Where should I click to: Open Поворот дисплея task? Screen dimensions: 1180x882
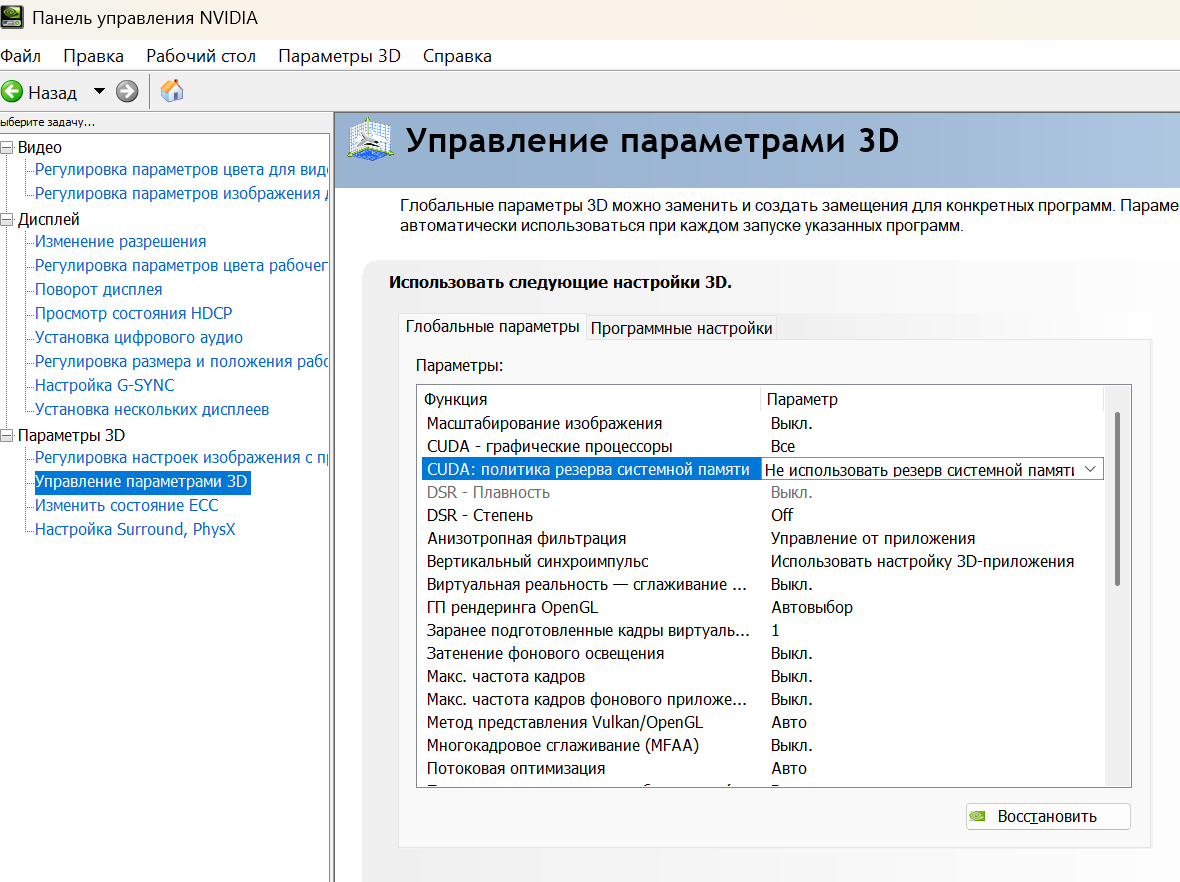[99, 290]
